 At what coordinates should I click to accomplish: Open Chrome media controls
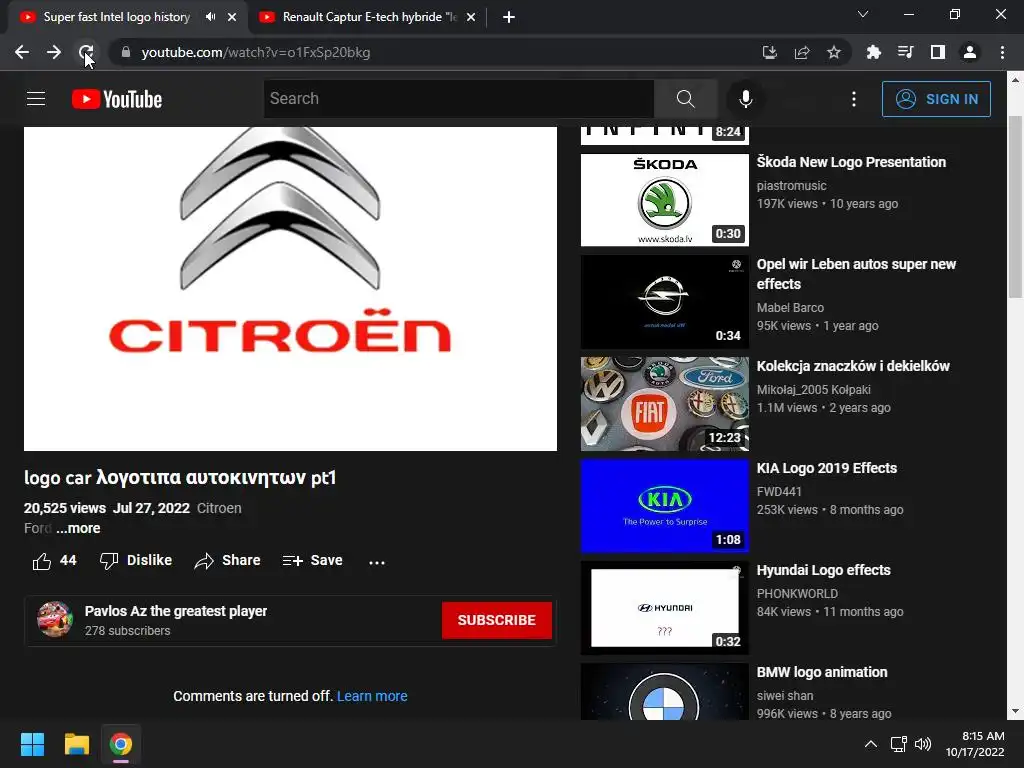click(905, 52)
